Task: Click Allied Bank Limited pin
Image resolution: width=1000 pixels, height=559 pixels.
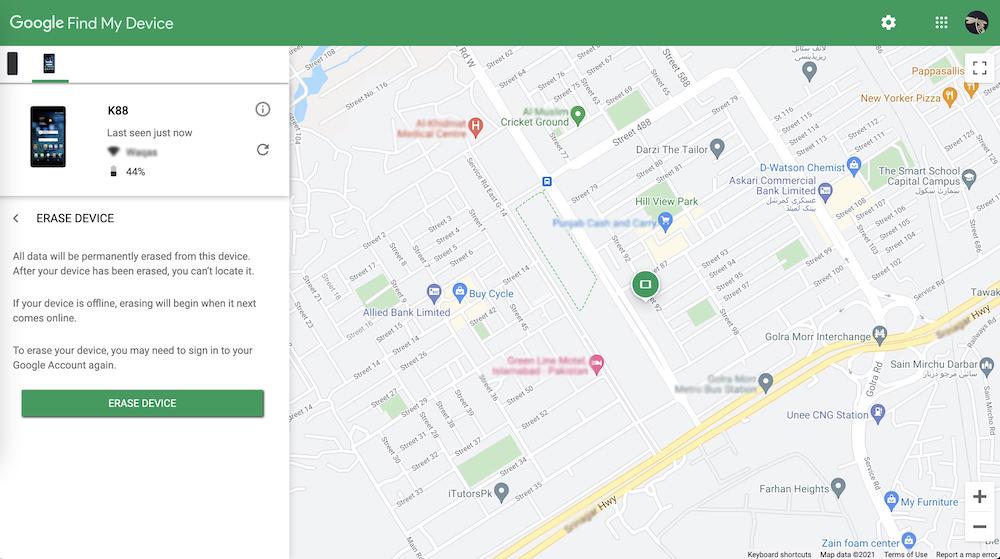Action: pyautogui.click(x=434, y=293)
